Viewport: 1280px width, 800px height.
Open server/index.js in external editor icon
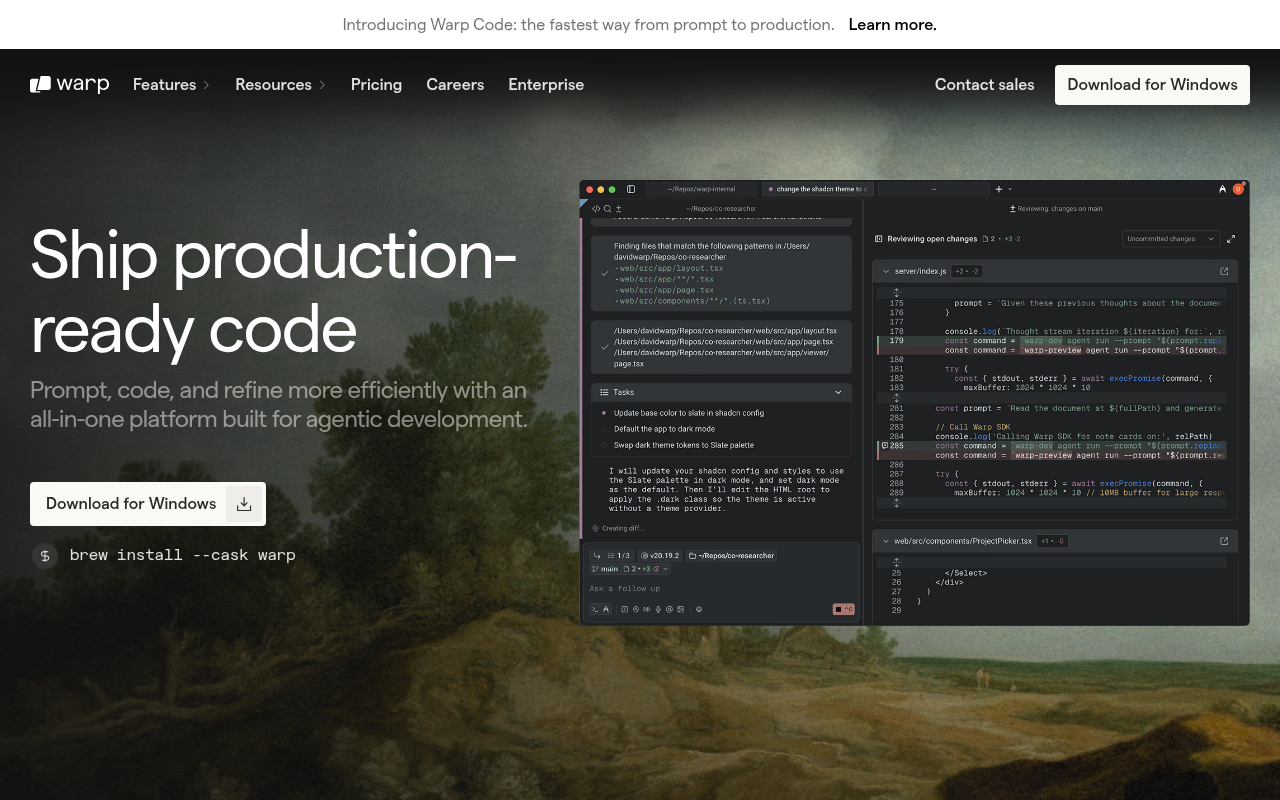pos(1224,271)
